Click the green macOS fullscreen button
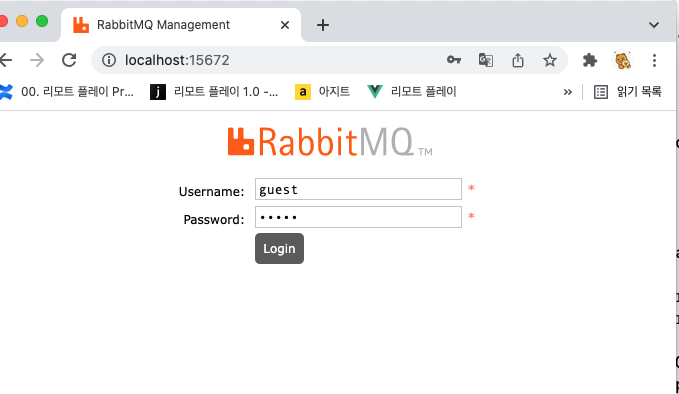 [42, 21]
